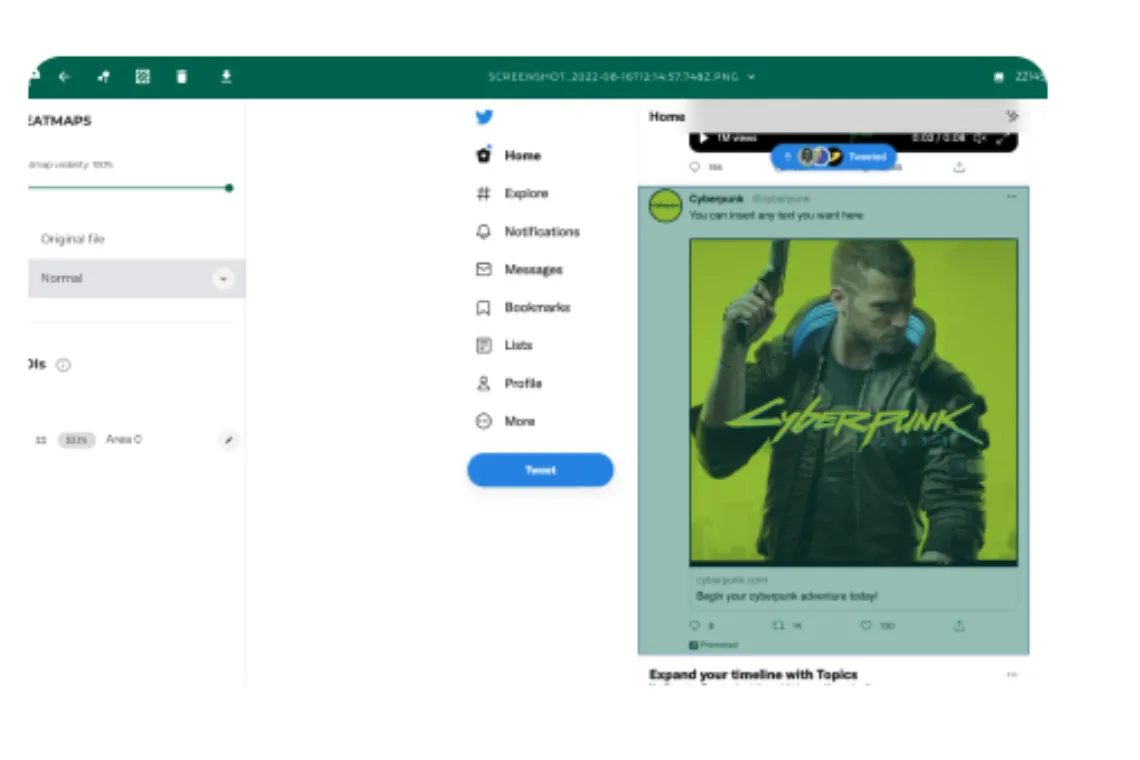
Task: Open Home in the Twitter sidebar
Action: point(509,155)
